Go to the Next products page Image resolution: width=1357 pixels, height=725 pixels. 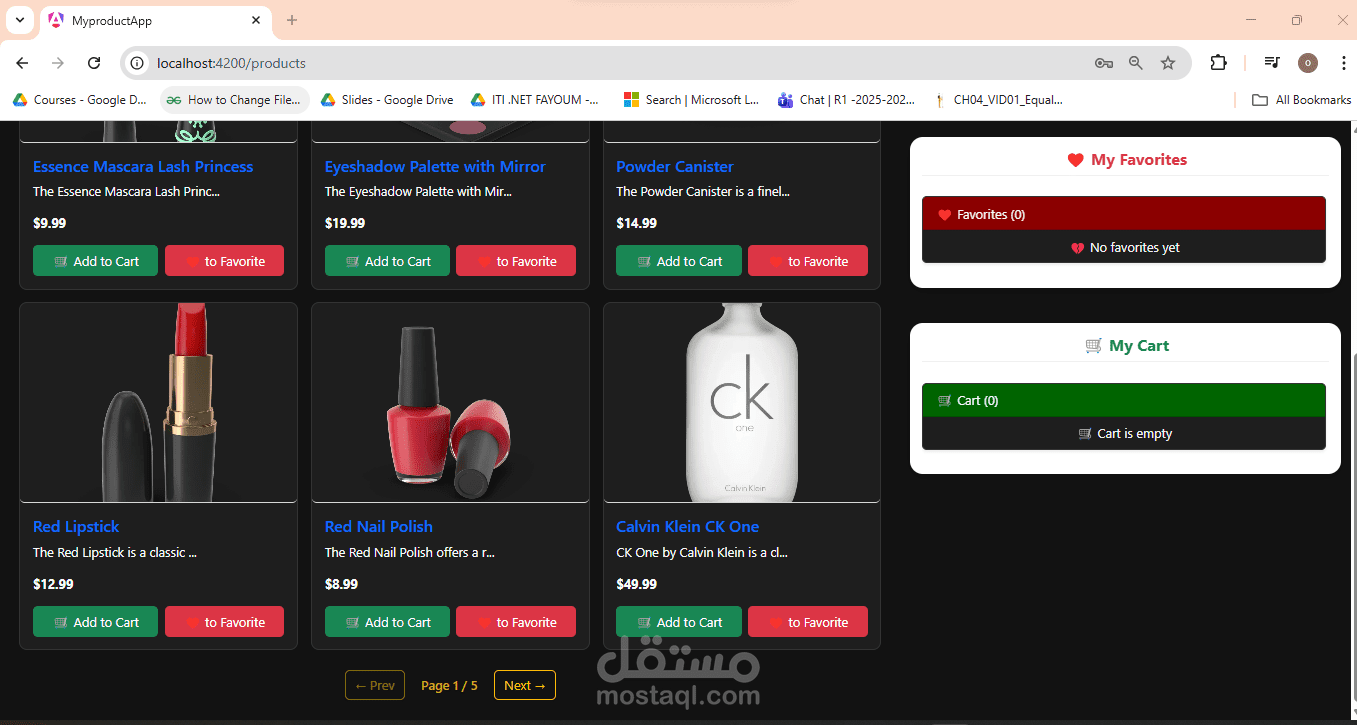[525, 685]
